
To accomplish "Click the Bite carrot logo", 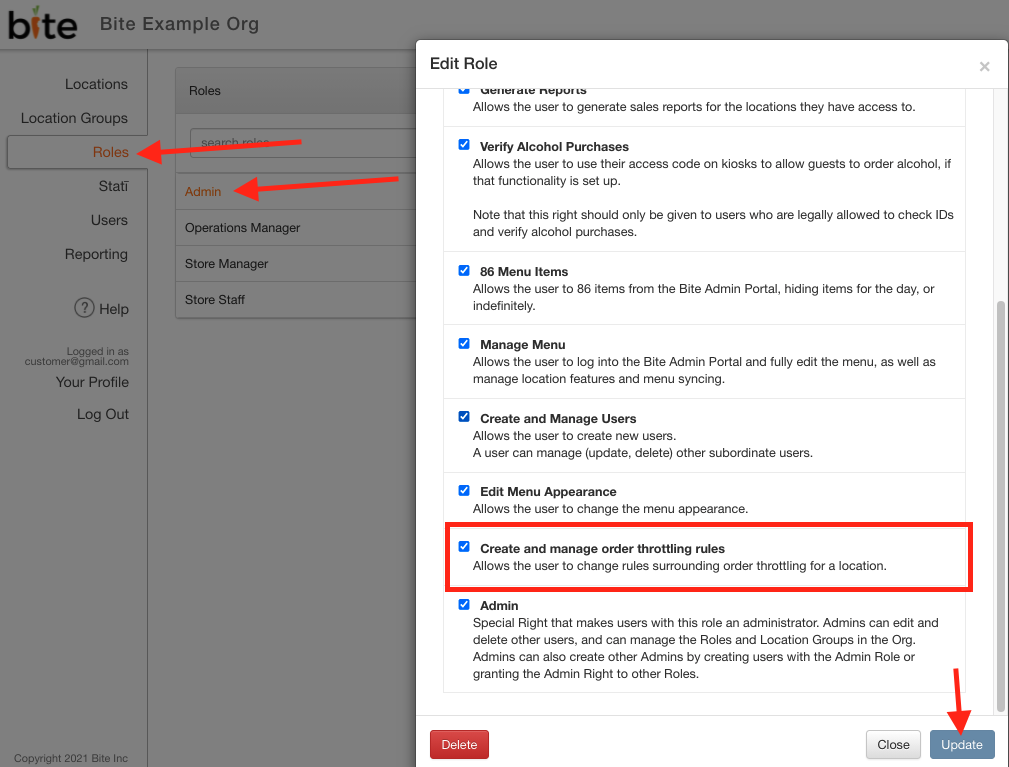I will 42,23.
